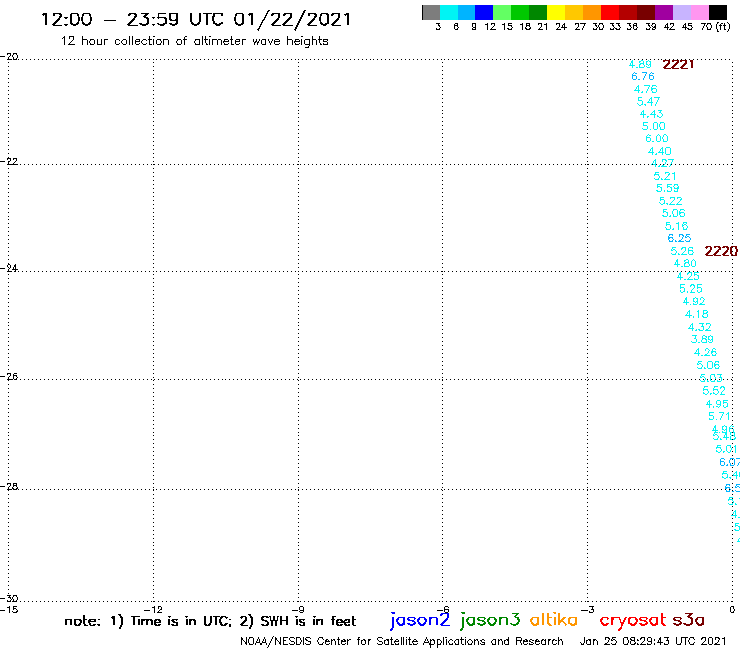740x650 pixels.
Task: Select the value '4.27' near latitude -22
Action: [x=663, y=163]
